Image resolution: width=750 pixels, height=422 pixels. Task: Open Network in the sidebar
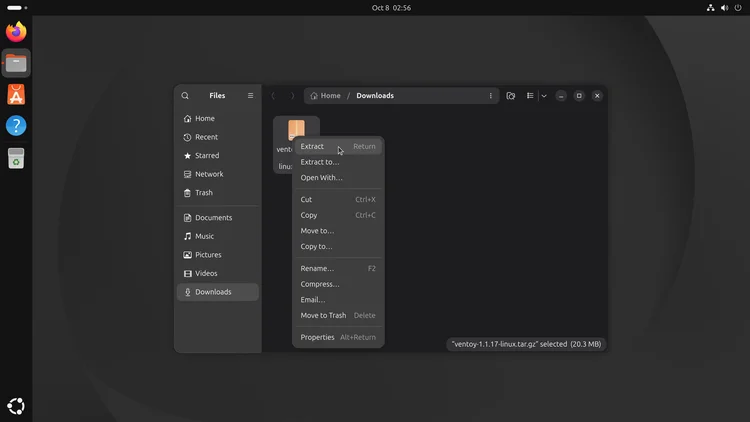click(218, 174)
